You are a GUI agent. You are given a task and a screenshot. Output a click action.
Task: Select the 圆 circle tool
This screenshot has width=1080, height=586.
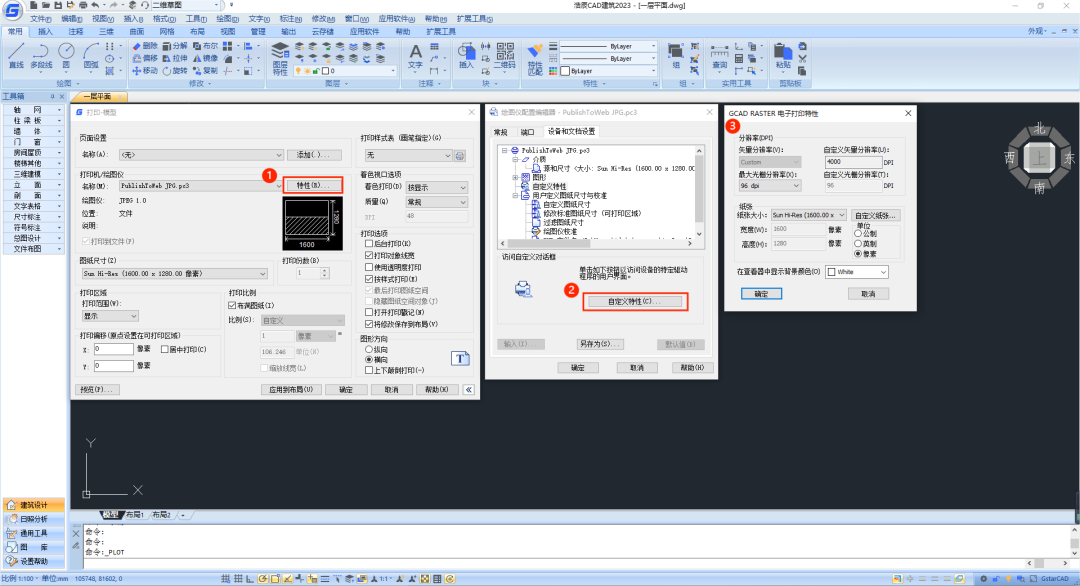(66, 56)
